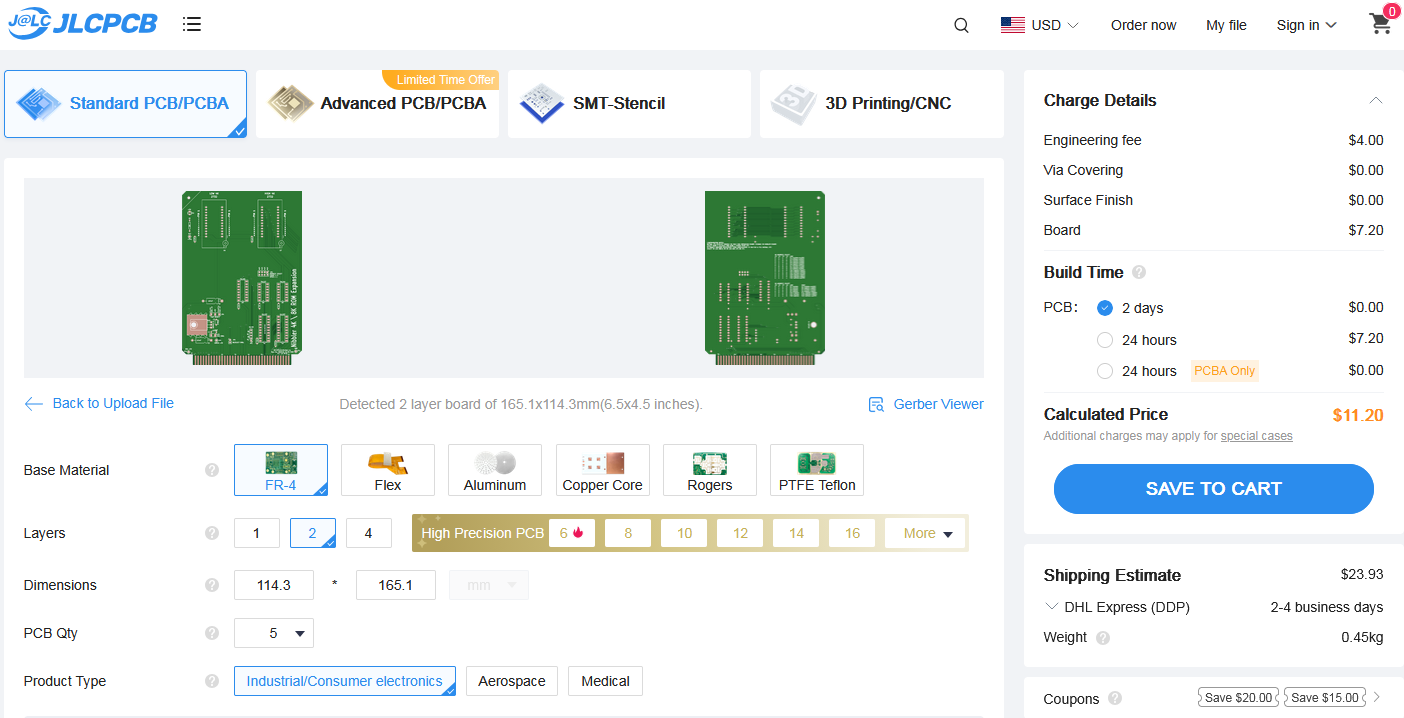Open the hamburger menu icon
This screenshot has height=718, width=1404.
192,24
